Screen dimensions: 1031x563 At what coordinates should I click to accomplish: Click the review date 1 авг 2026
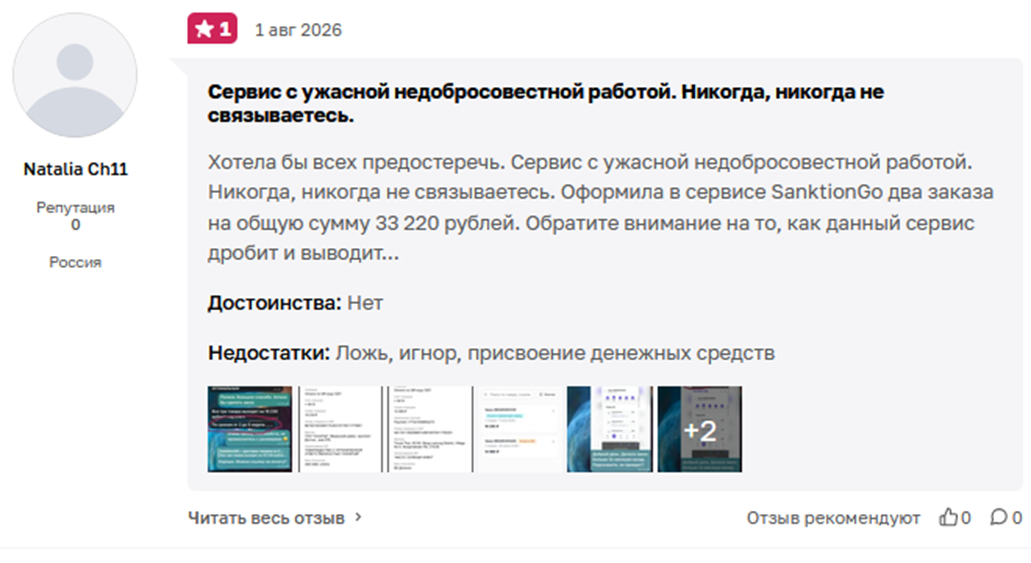coord(298,30)
